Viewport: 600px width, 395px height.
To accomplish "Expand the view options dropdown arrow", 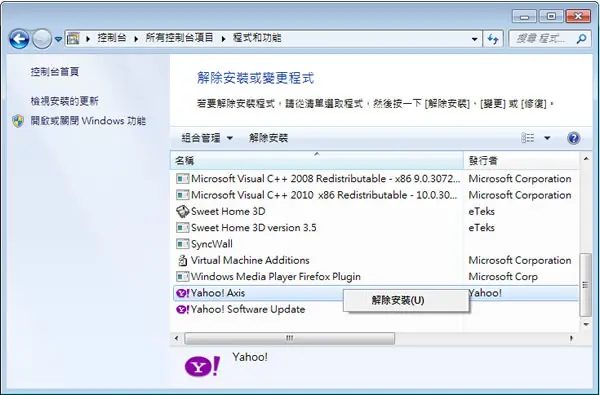I will pos(547,138).
